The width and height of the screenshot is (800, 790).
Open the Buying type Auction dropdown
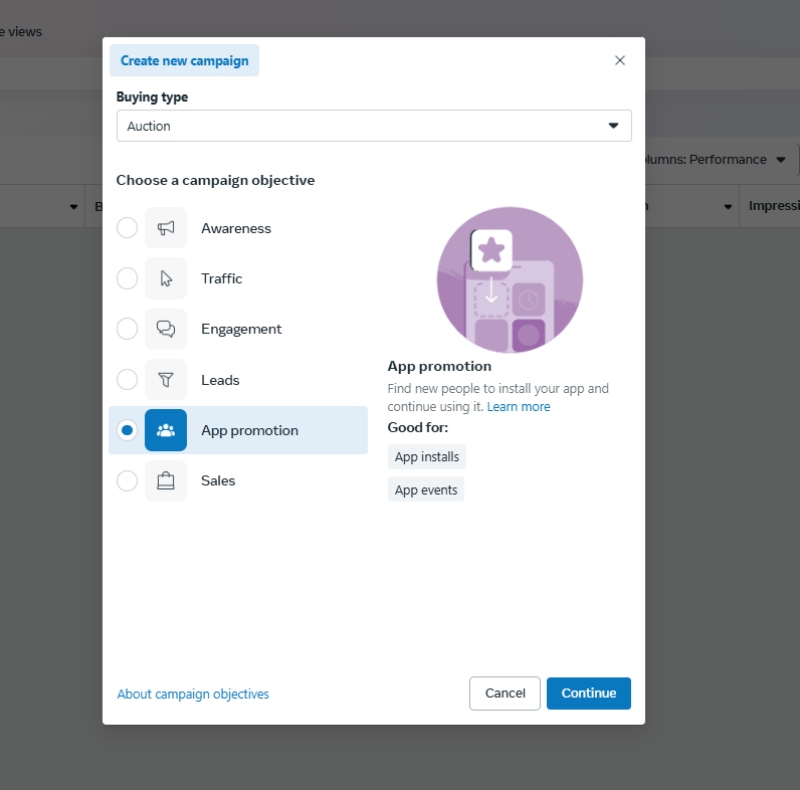[x=373, y=126]
